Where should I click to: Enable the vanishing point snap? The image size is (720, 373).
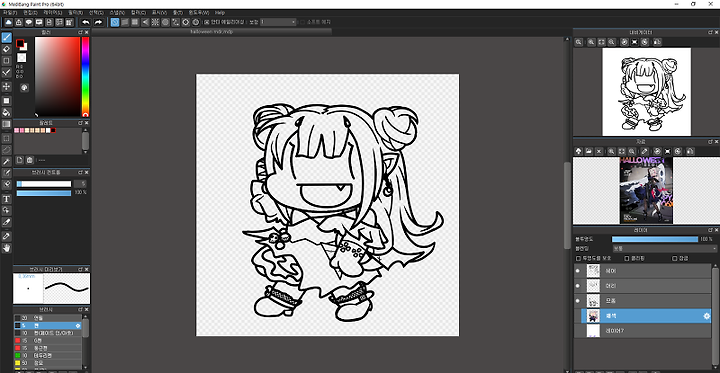click(x=146, y=22)
